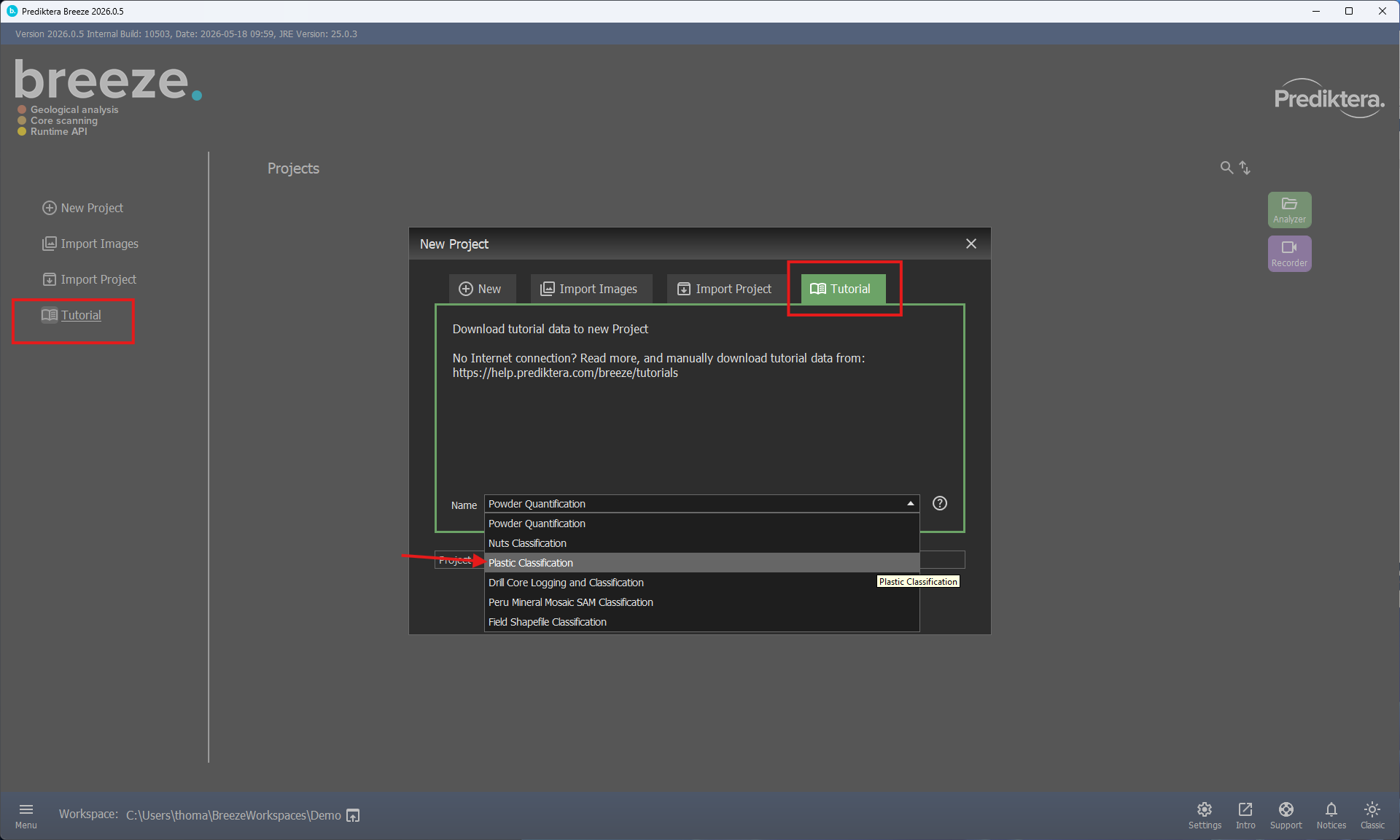Click the Prediktera Breeze title bar app icon

(12, 11)
